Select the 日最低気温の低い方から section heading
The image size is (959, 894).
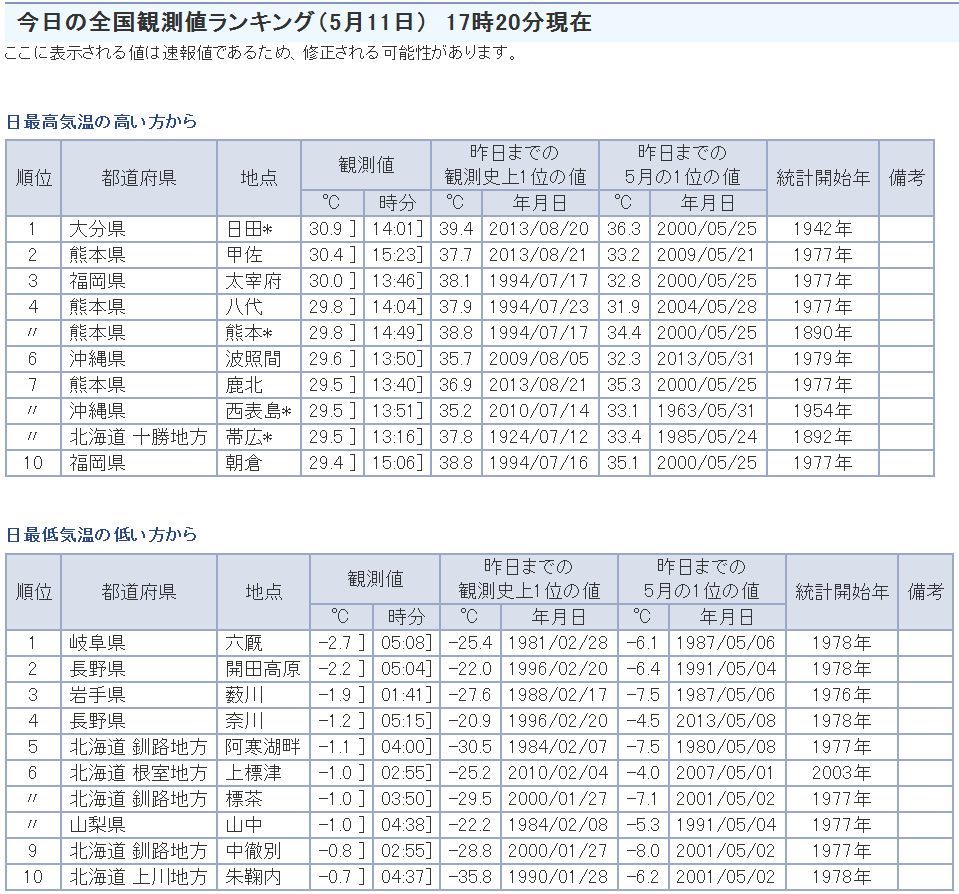(x=102, y=535)
